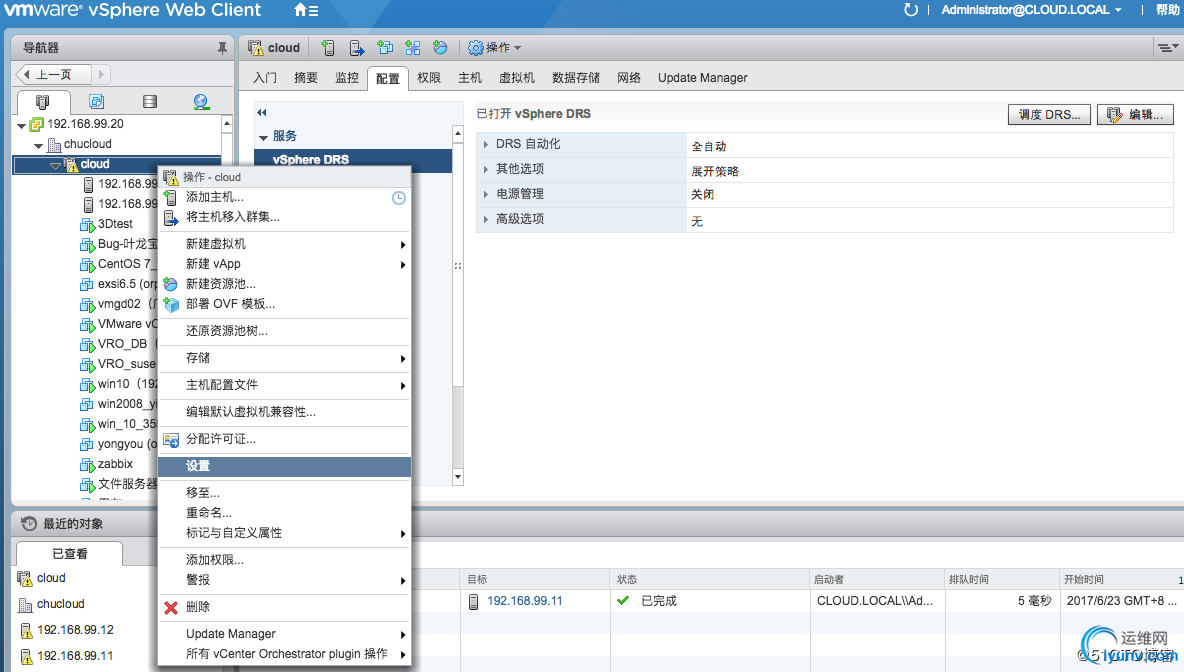
Task: Click 调度 DRS... button
Action: [1050, 115]
